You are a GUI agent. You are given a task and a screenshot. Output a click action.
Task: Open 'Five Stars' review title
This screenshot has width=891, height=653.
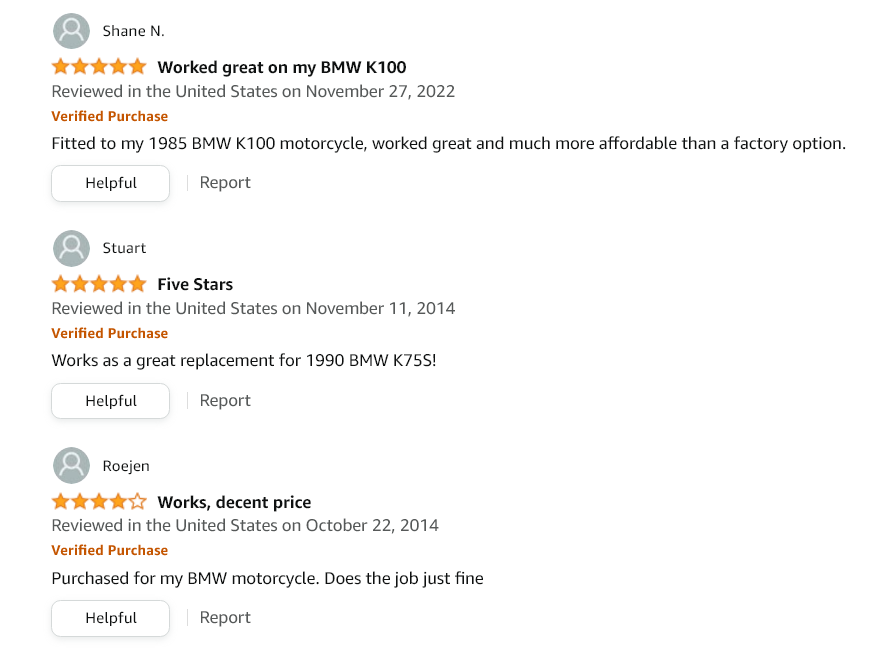(195, 284)
